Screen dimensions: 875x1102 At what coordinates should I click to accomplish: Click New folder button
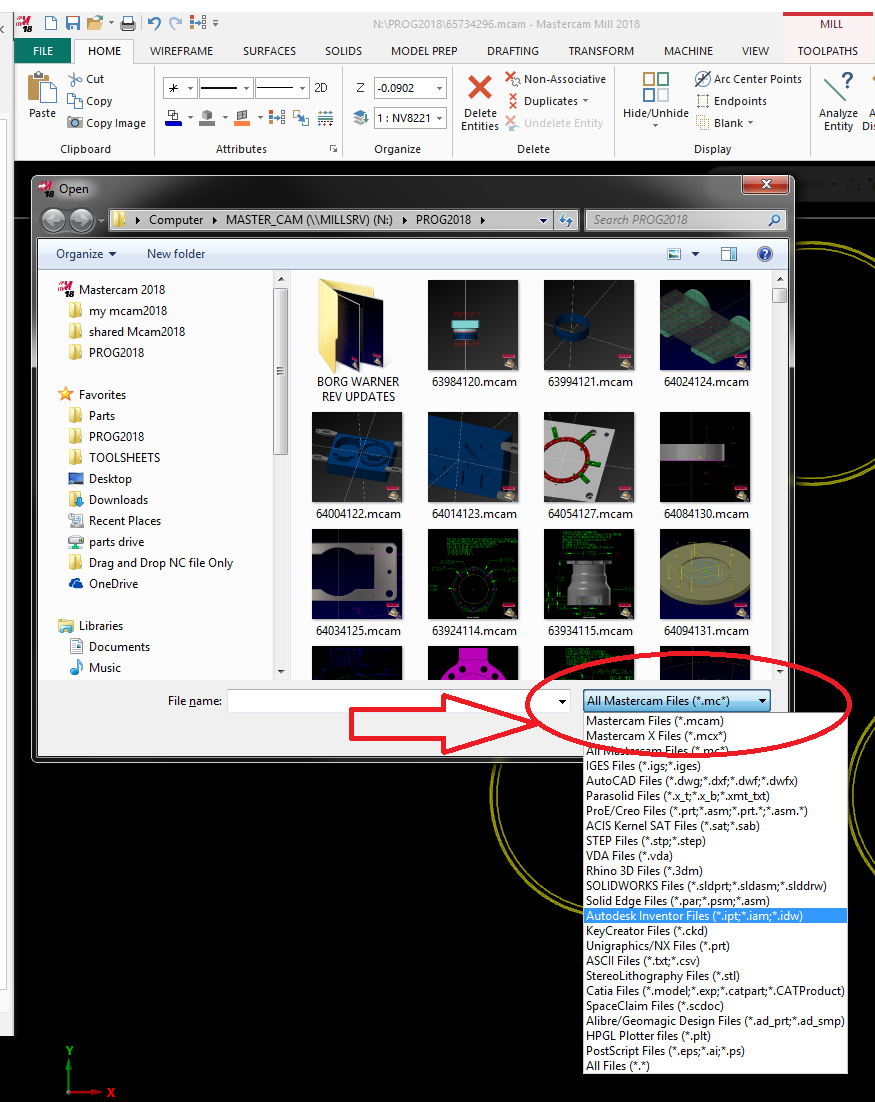tap(176, 254)
